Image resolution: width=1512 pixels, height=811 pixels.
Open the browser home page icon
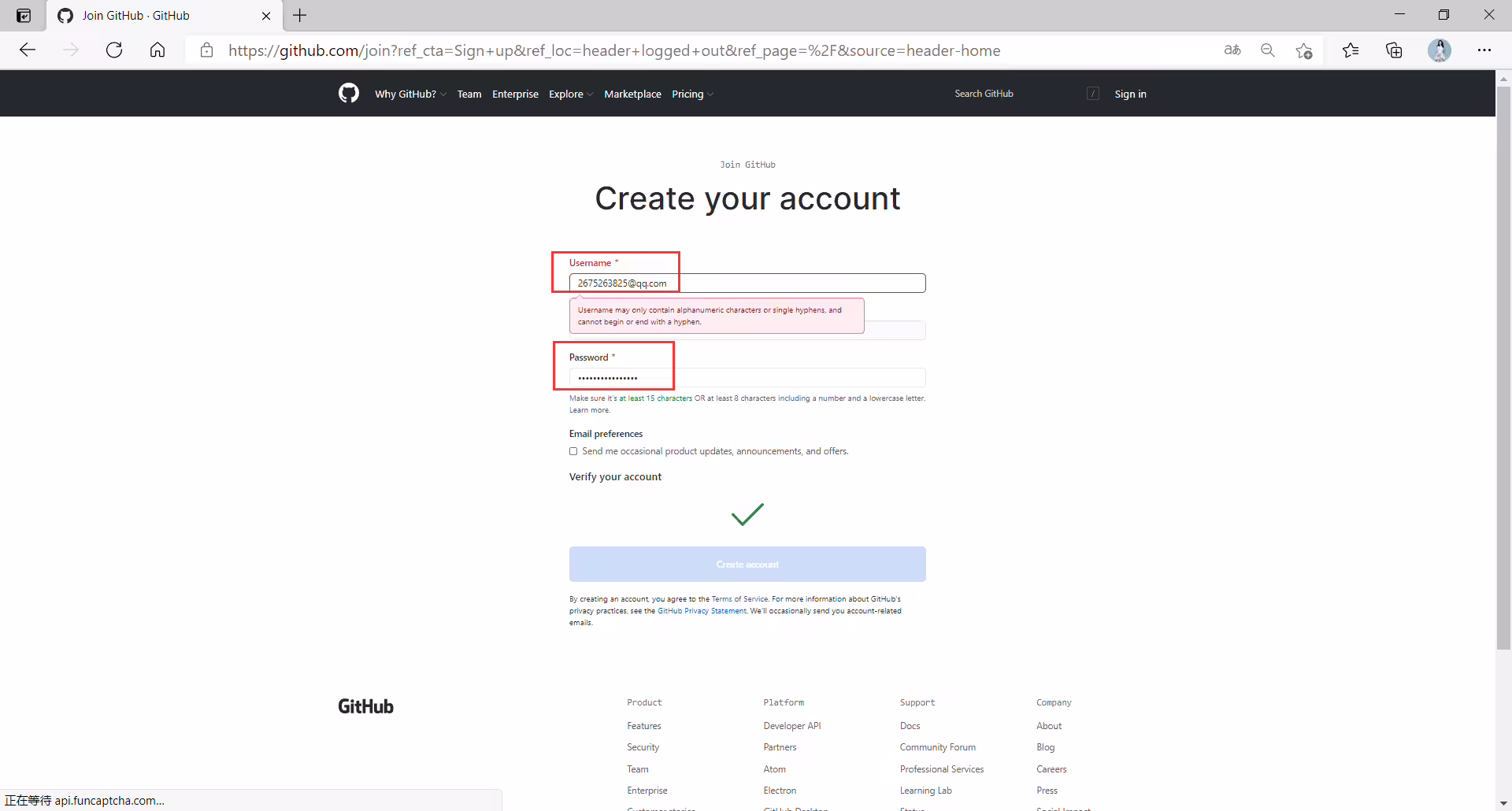157,50
